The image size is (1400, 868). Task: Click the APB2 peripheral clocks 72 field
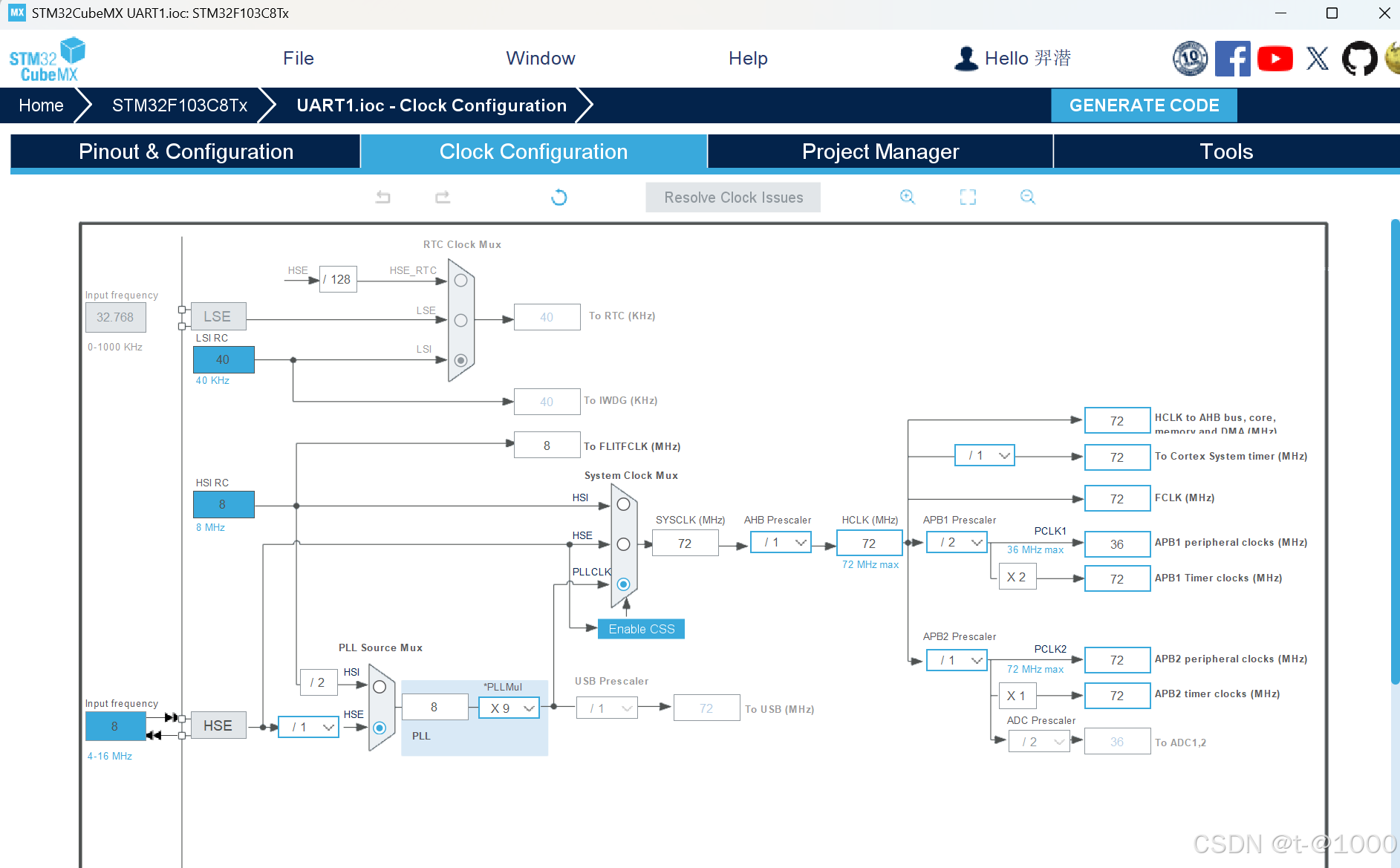click(1117, 660)
